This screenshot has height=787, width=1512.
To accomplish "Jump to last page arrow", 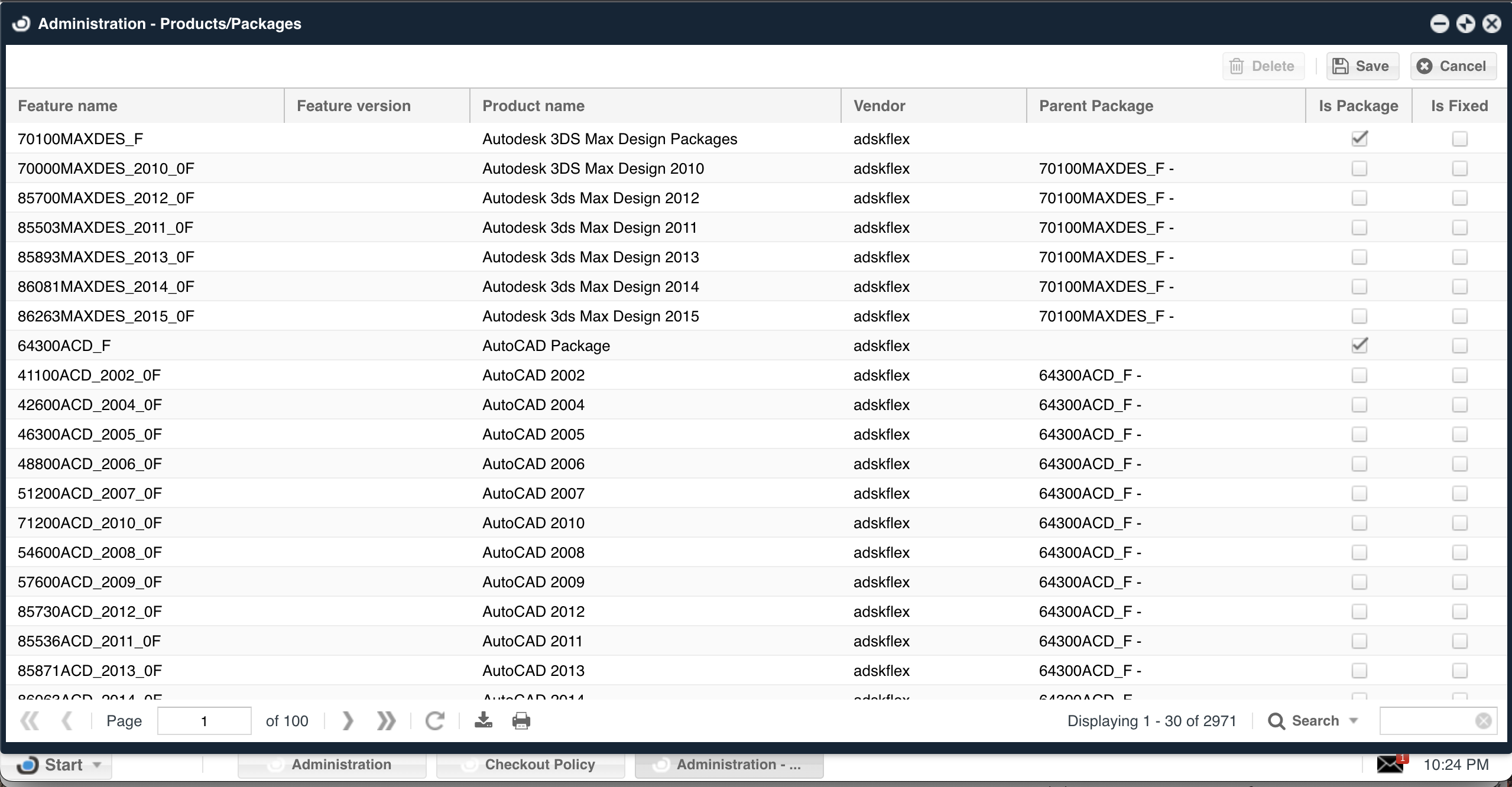I will 386,720.
